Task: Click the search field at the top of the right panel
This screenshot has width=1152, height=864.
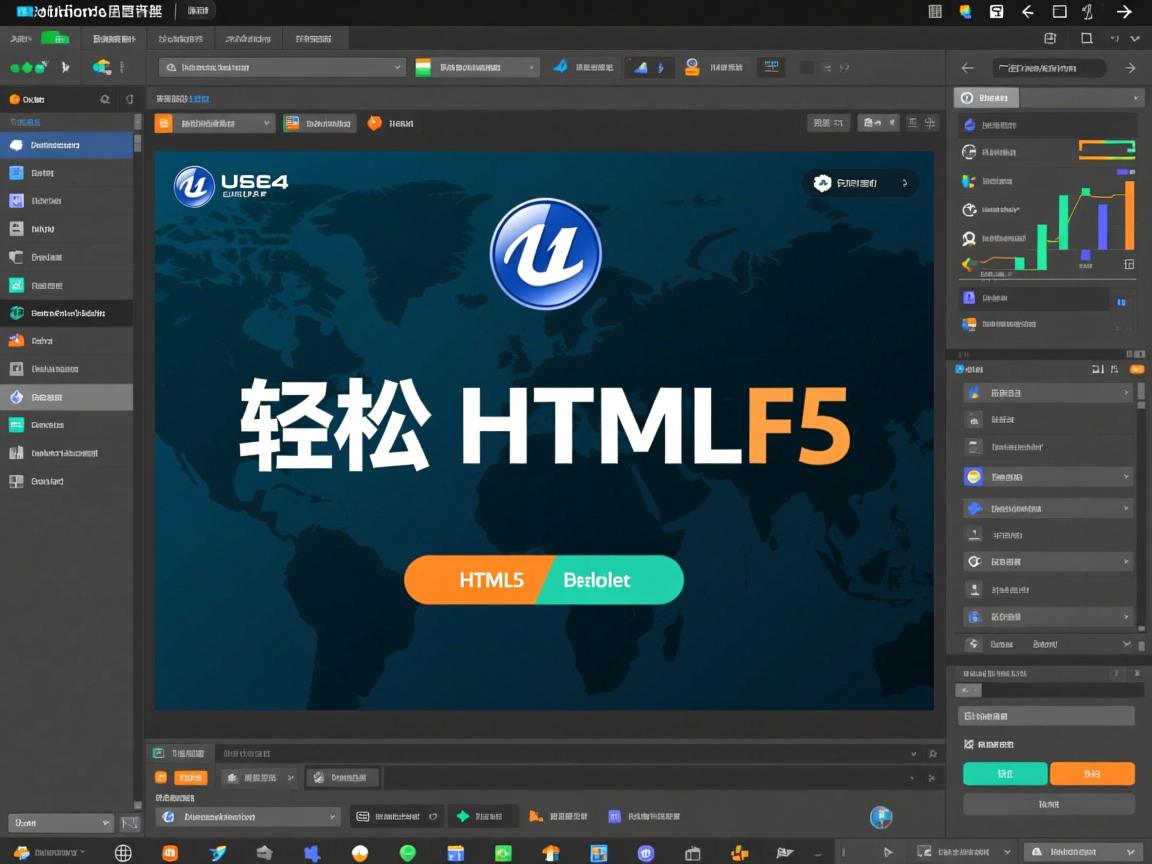Action: coord(1046,67)
